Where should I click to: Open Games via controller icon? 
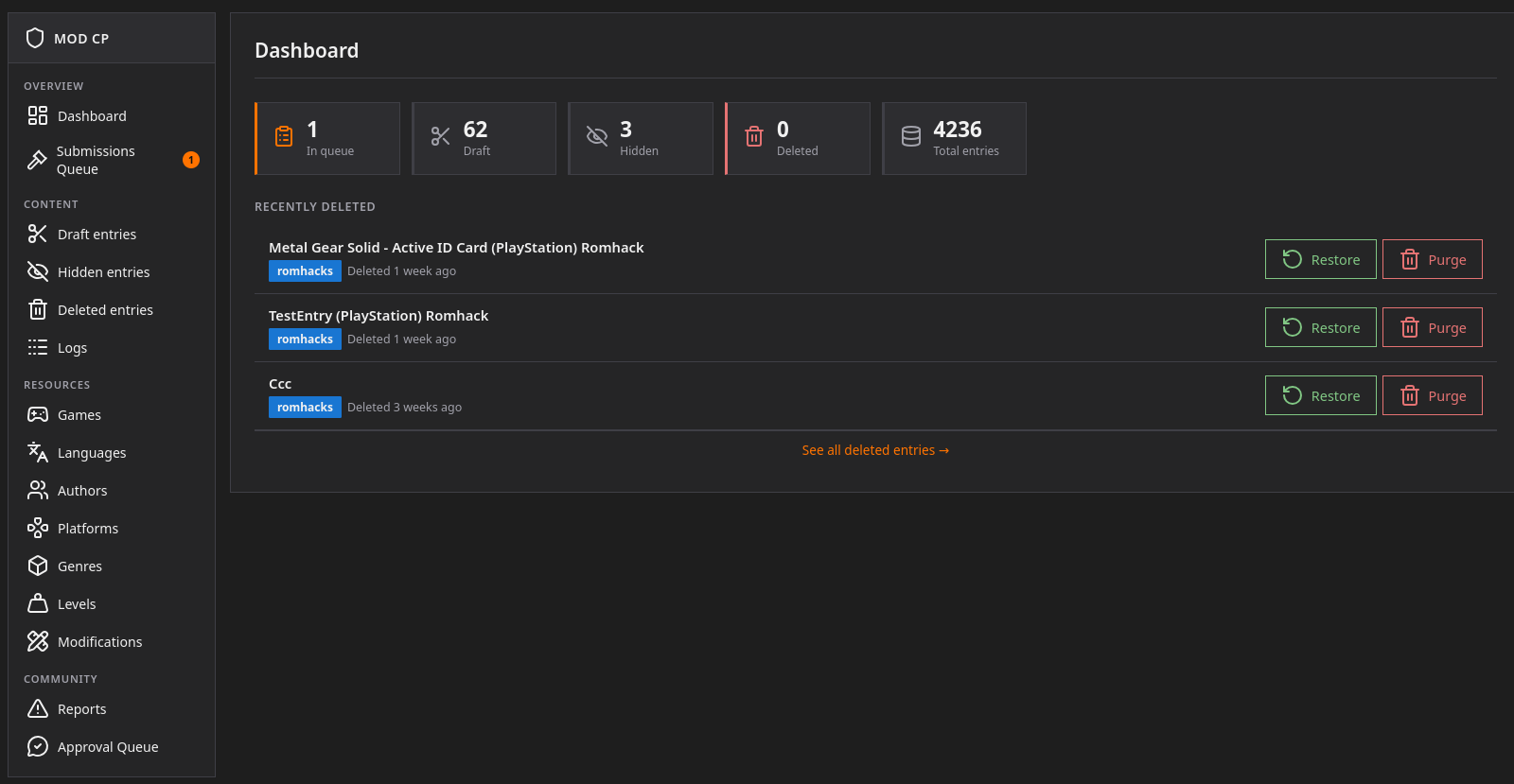[x=38, y=414]
